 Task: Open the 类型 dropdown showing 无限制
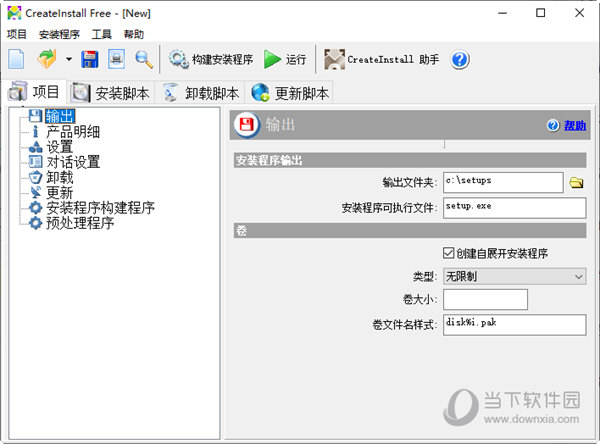tap(515, 276)
